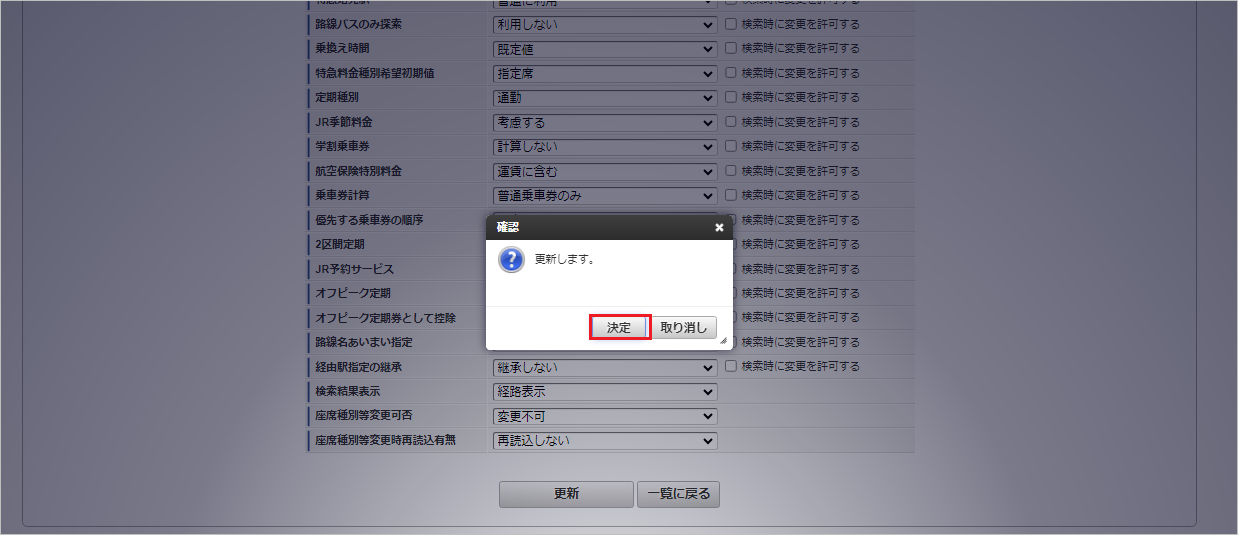Open the 座席種別等変更可否 dropdown showing 変更不可
1238x535 pixels.
tap(605, 416)
